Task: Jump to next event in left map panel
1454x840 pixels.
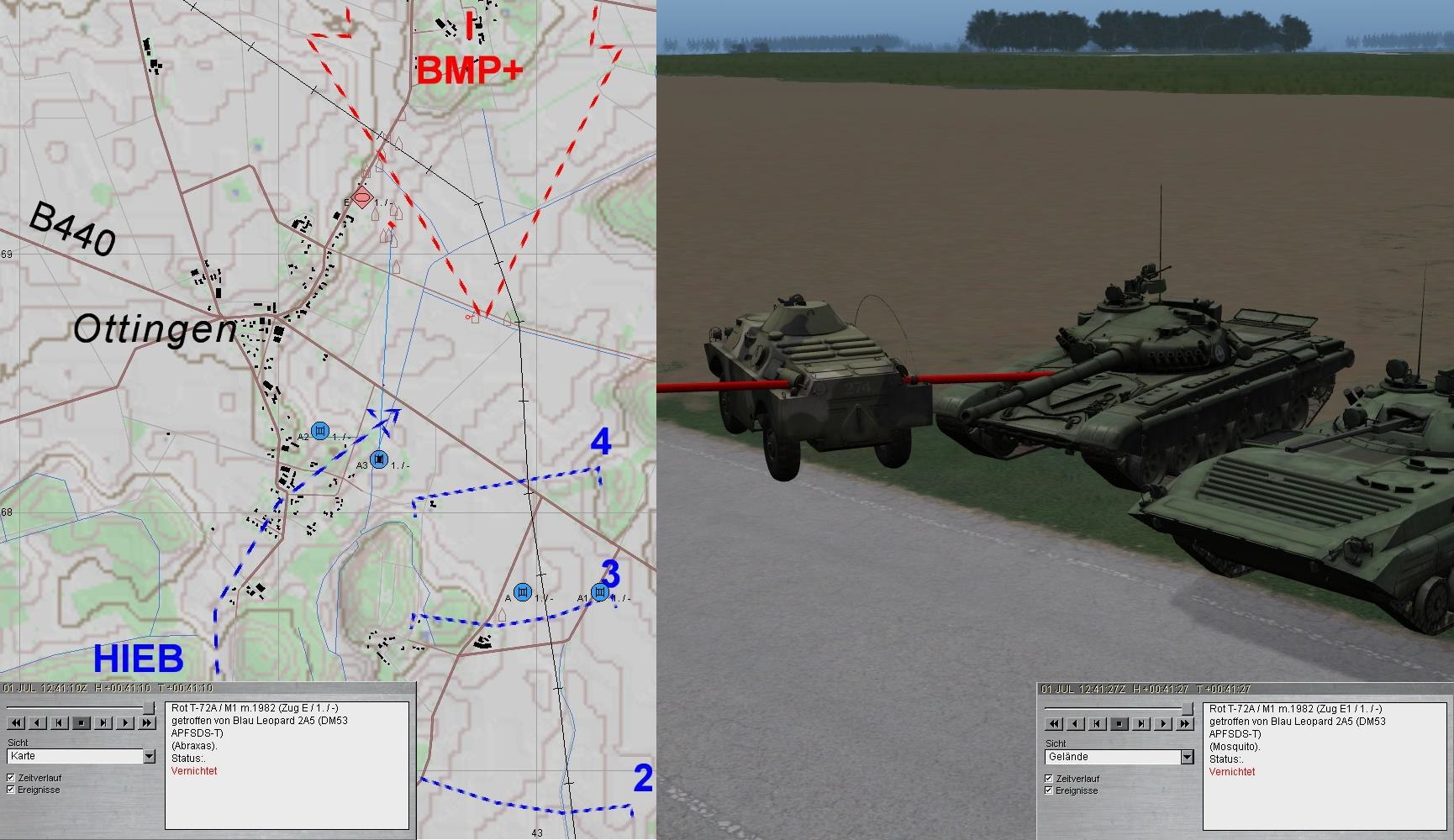Action: click(103, 722)
